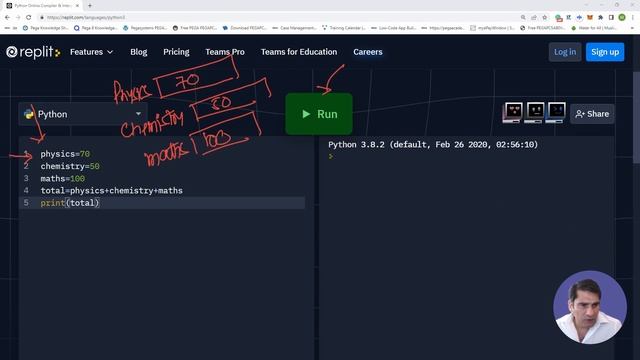Open Pega Knowledge Sh... bookmark

click(46, 28)
